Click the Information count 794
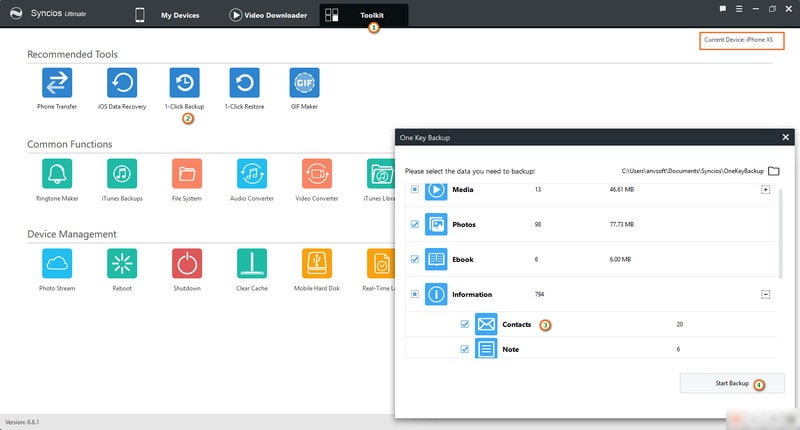The width and height of the screenshot is (800, 430). coord(539,294)
